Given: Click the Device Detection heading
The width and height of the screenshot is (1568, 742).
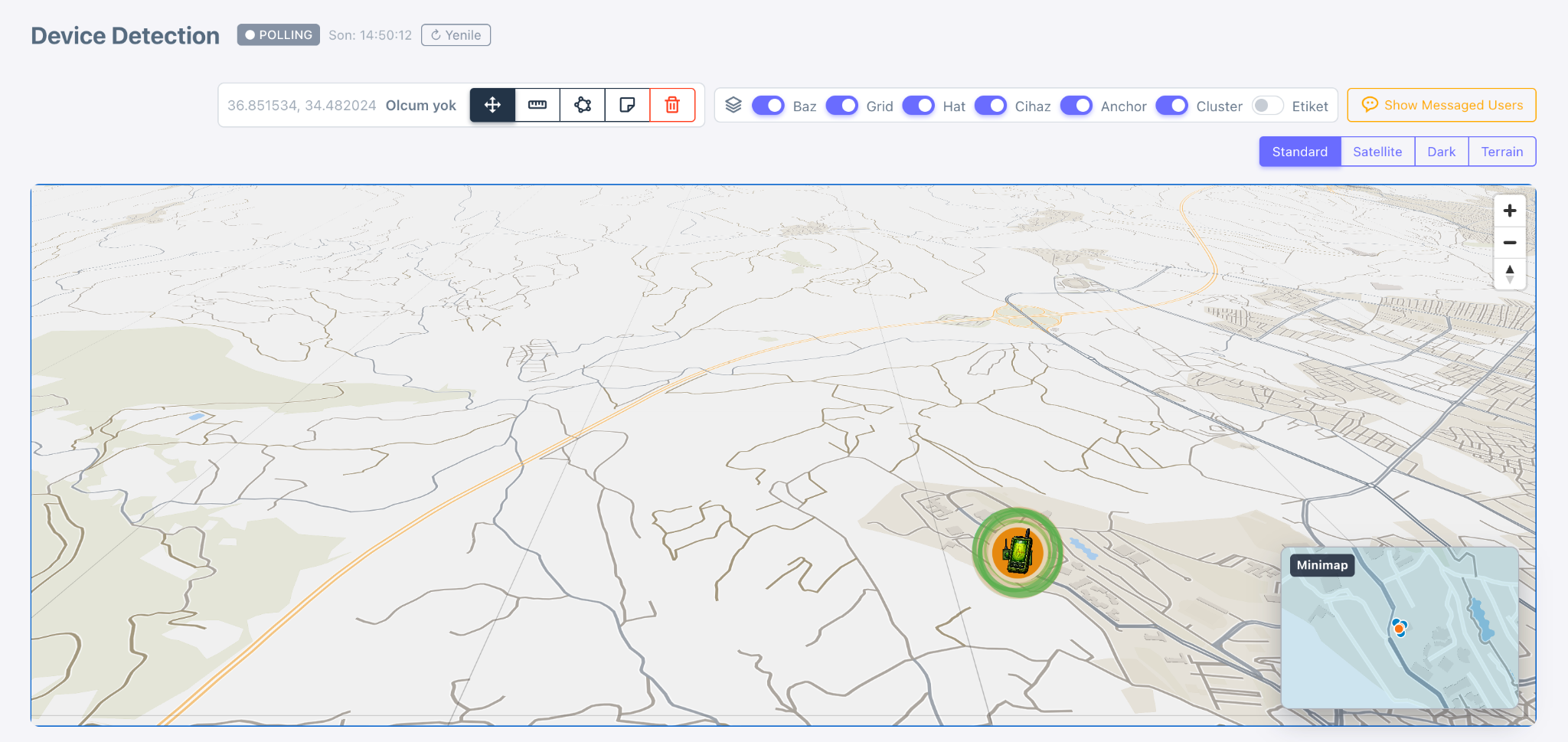Looking at the screenshot, I should pyautogui.click(x=126, y=36).
